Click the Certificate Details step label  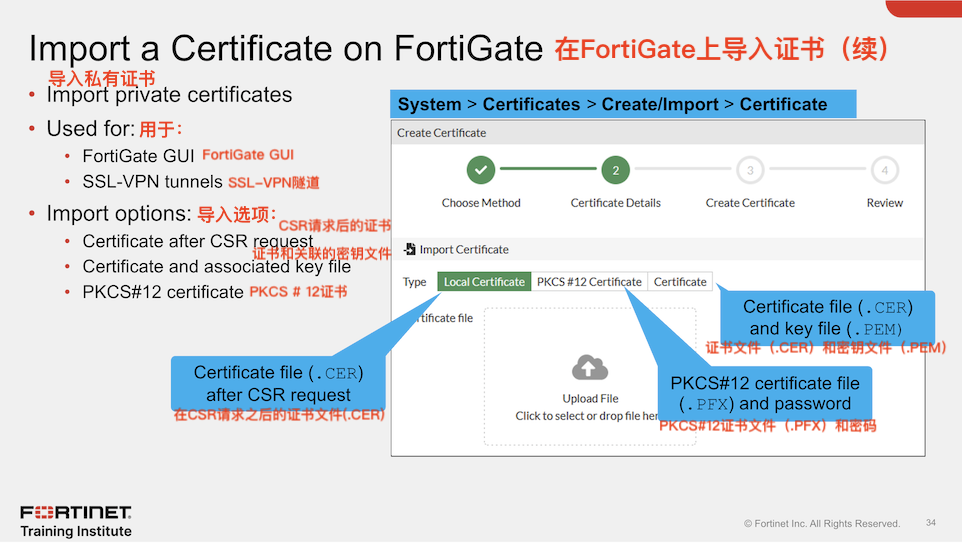point(615,203)
